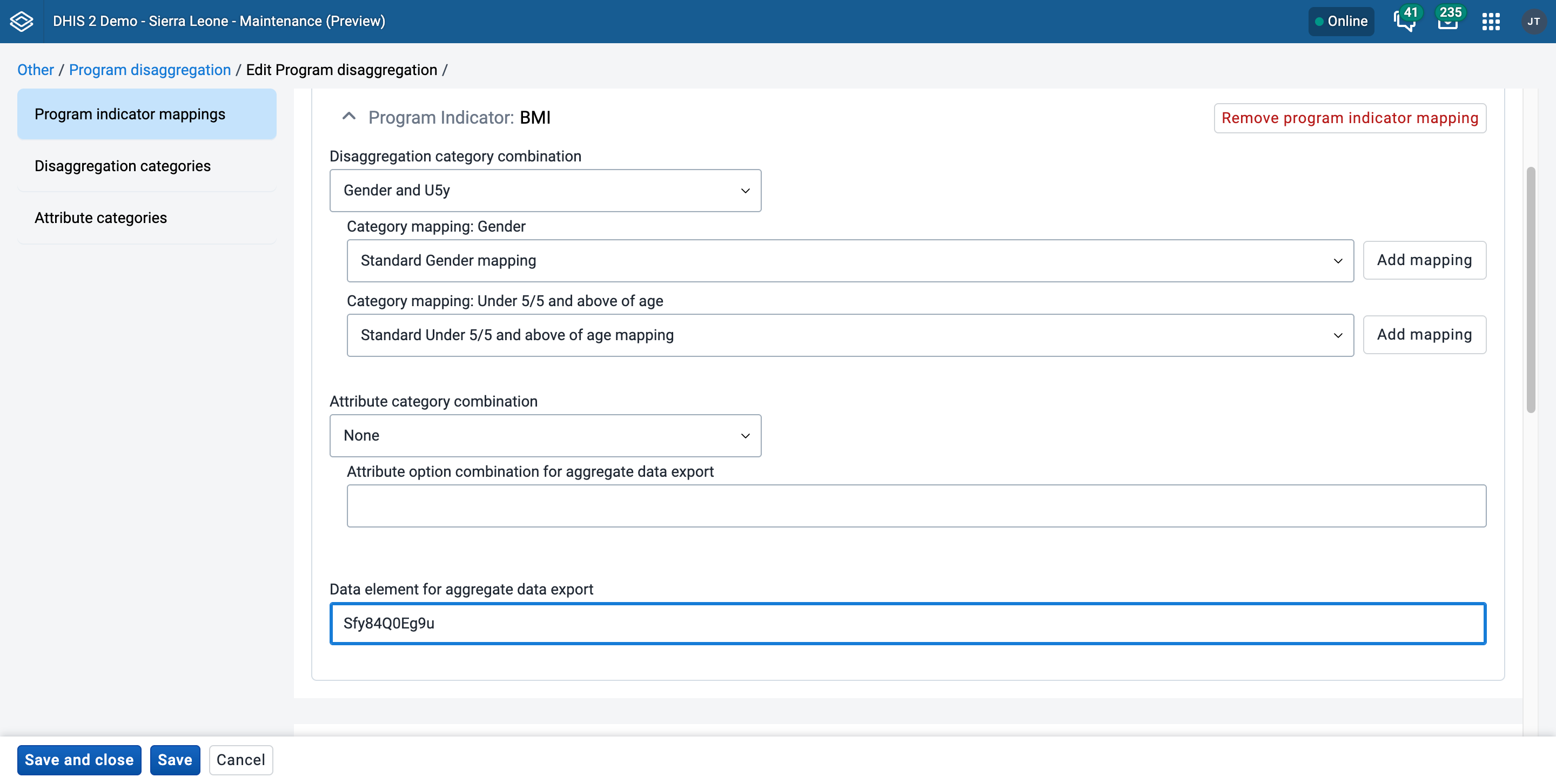Click Add mapping button for Gender category

1424,260
